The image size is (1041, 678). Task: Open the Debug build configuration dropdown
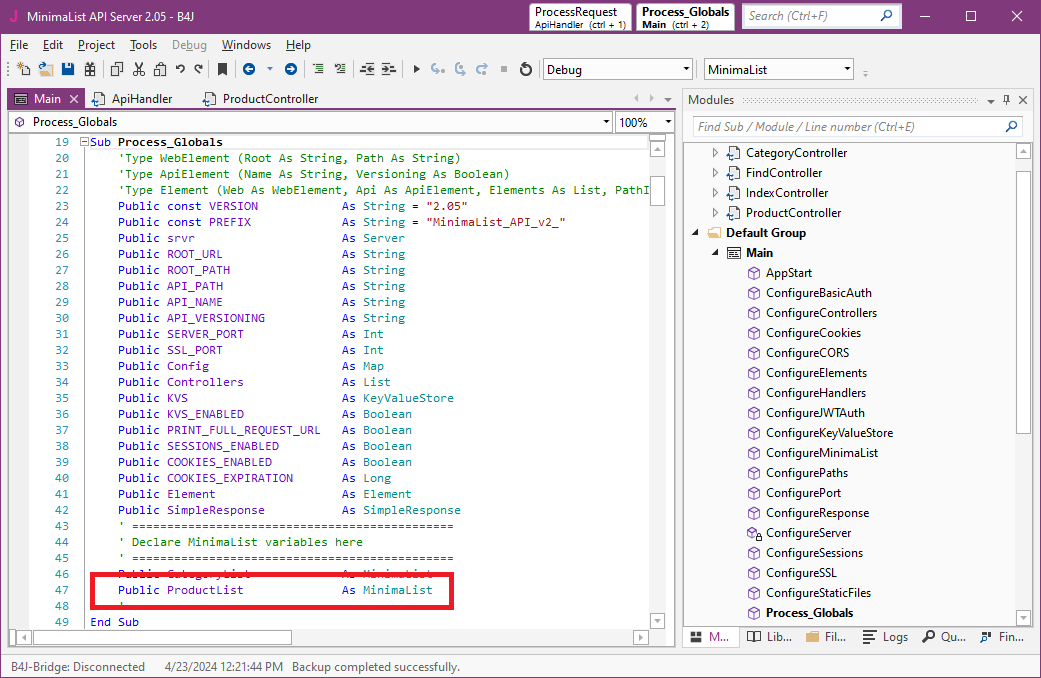point(686,69)
